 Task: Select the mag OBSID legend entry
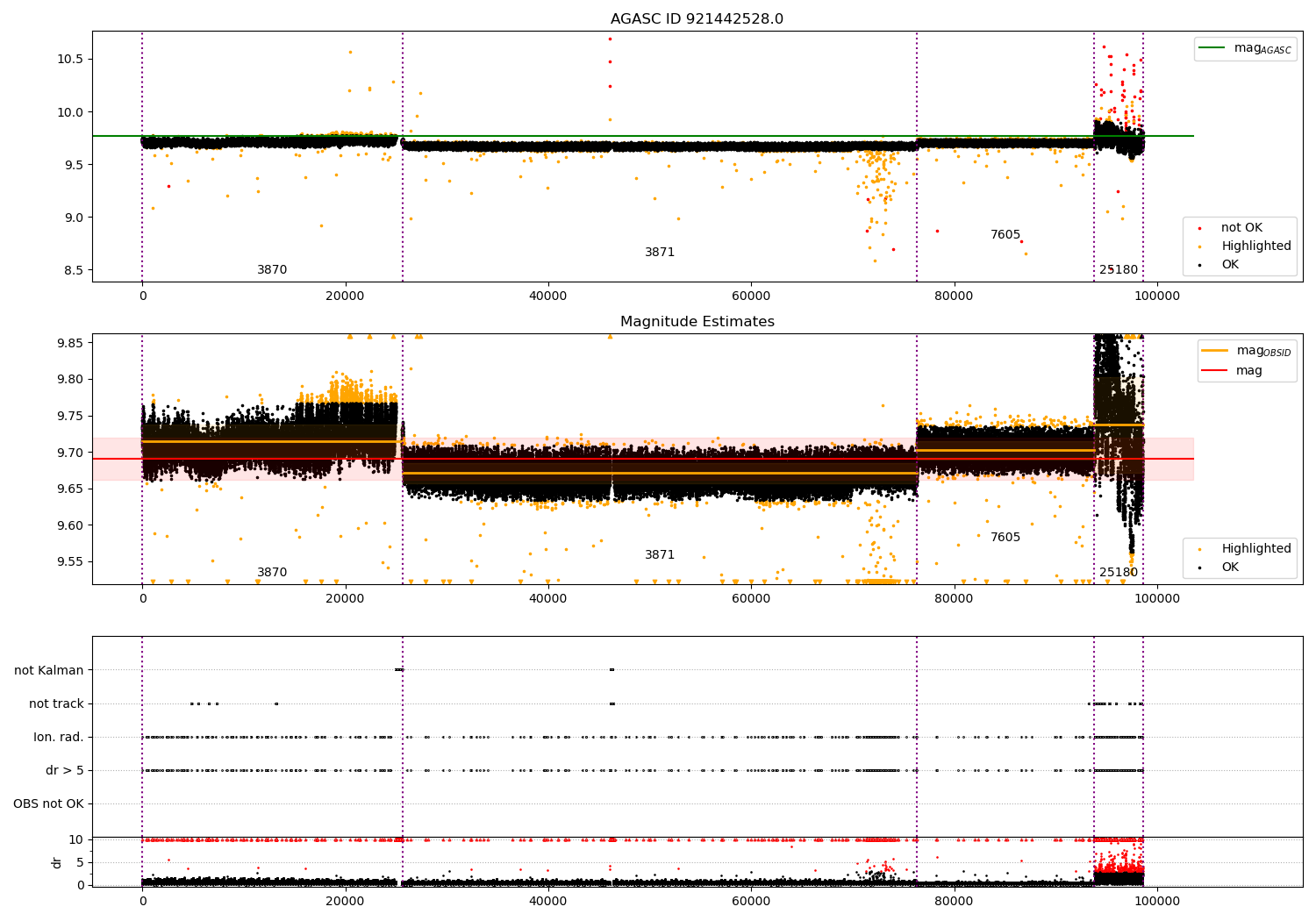pyautogui.click(x=1246, y=351)
